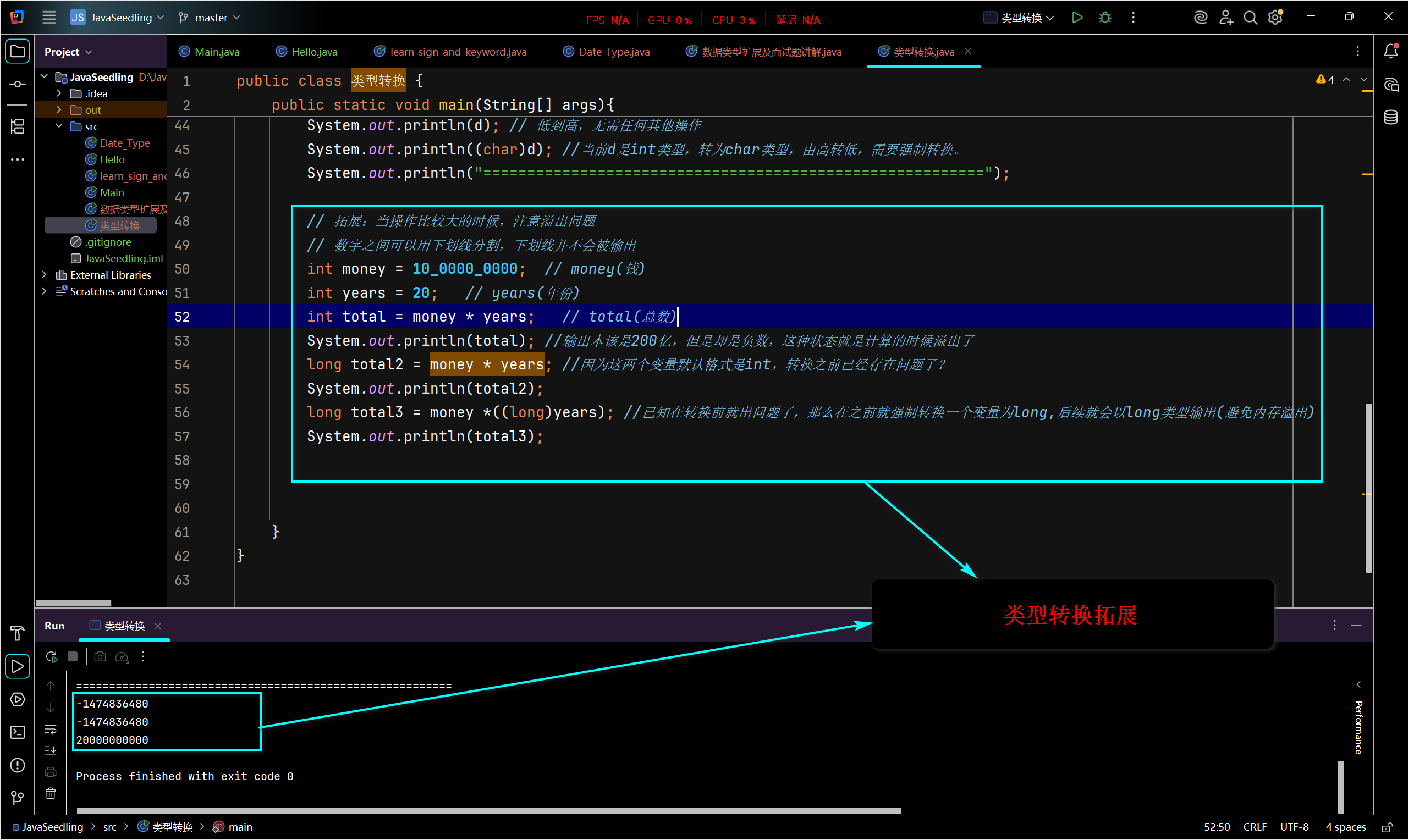This screenshot has height=840, width=1408.
Task: Close the 类型转换 run tab
Action: (x=158, y=626)
